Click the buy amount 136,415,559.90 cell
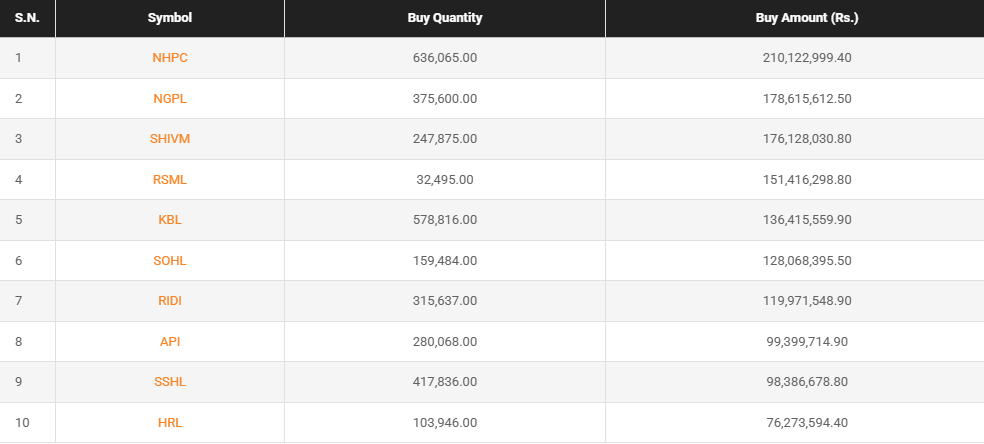The image size is (984, 444). point(807,220)
